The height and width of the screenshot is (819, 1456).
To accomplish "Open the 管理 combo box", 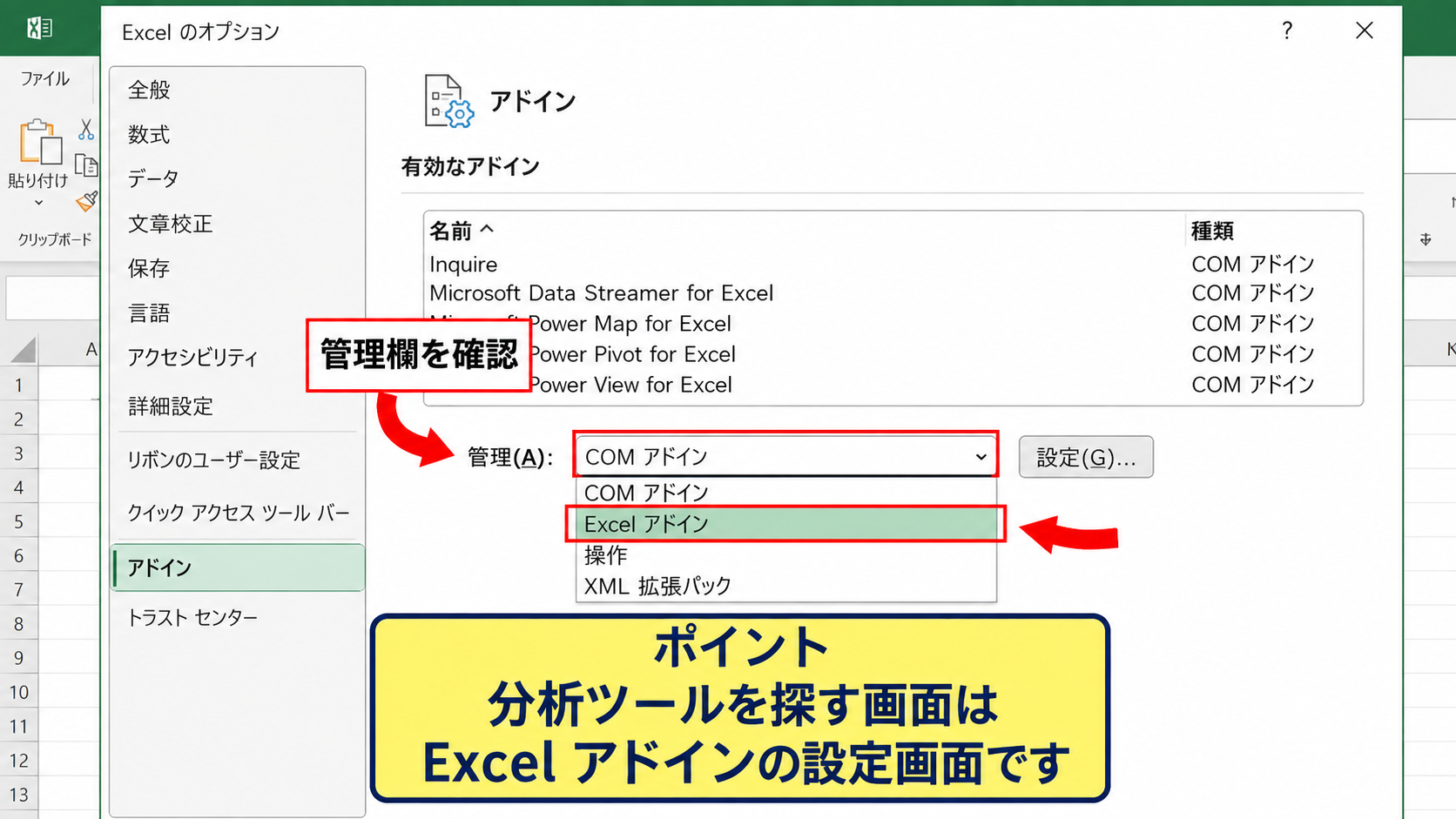I will (785, 456).
